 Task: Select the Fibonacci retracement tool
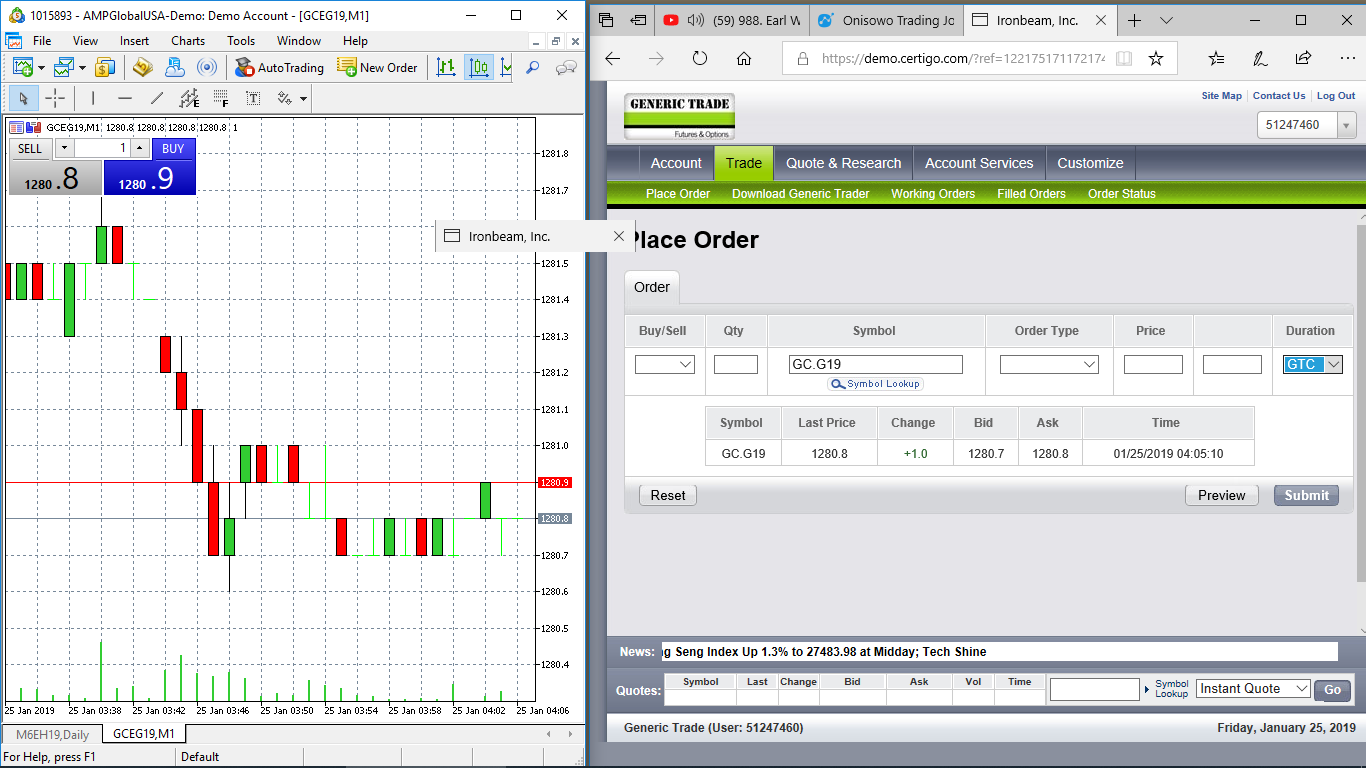click(x=221, y=98)
